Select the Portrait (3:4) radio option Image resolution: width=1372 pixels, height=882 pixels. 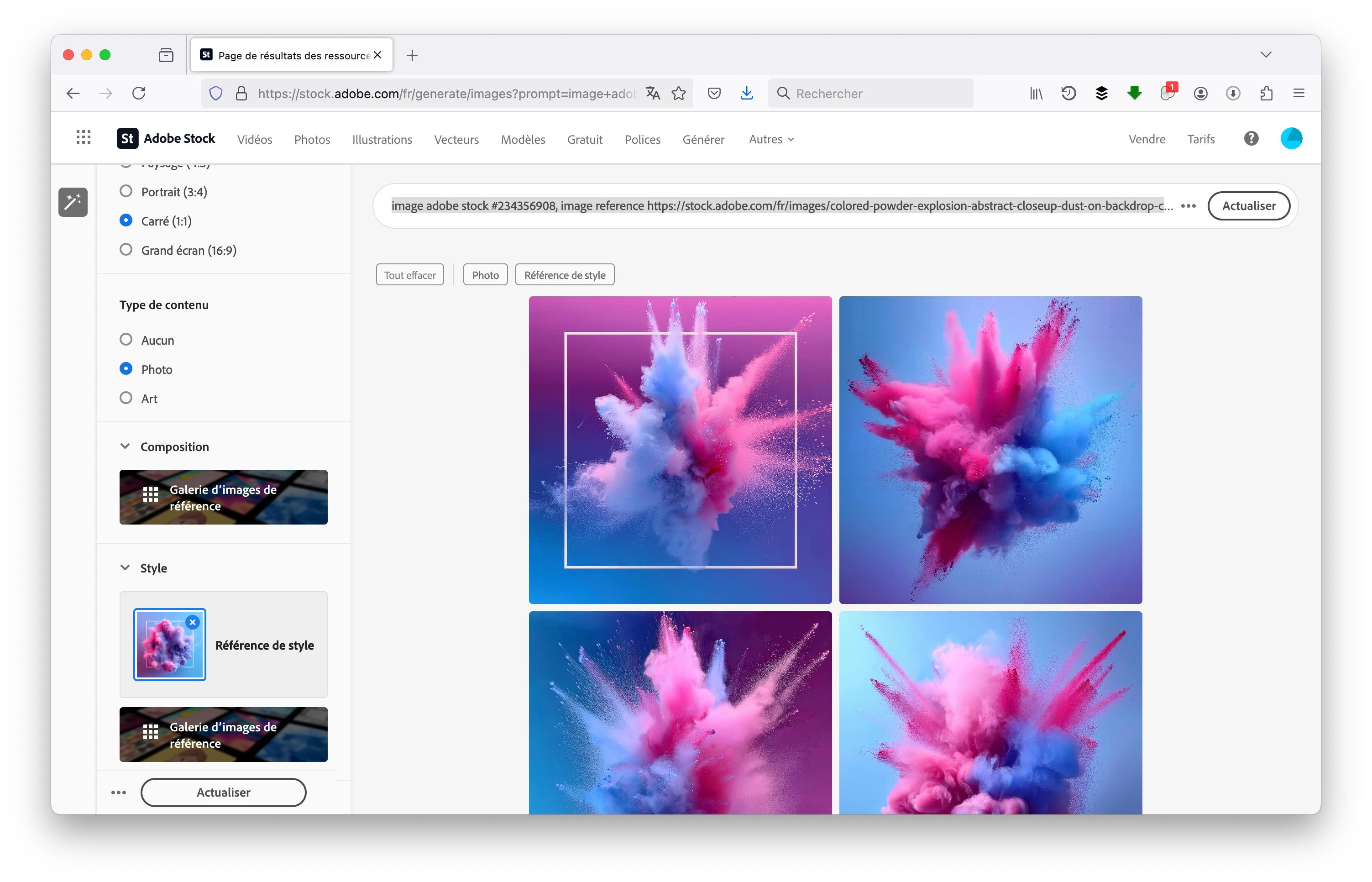126,191
